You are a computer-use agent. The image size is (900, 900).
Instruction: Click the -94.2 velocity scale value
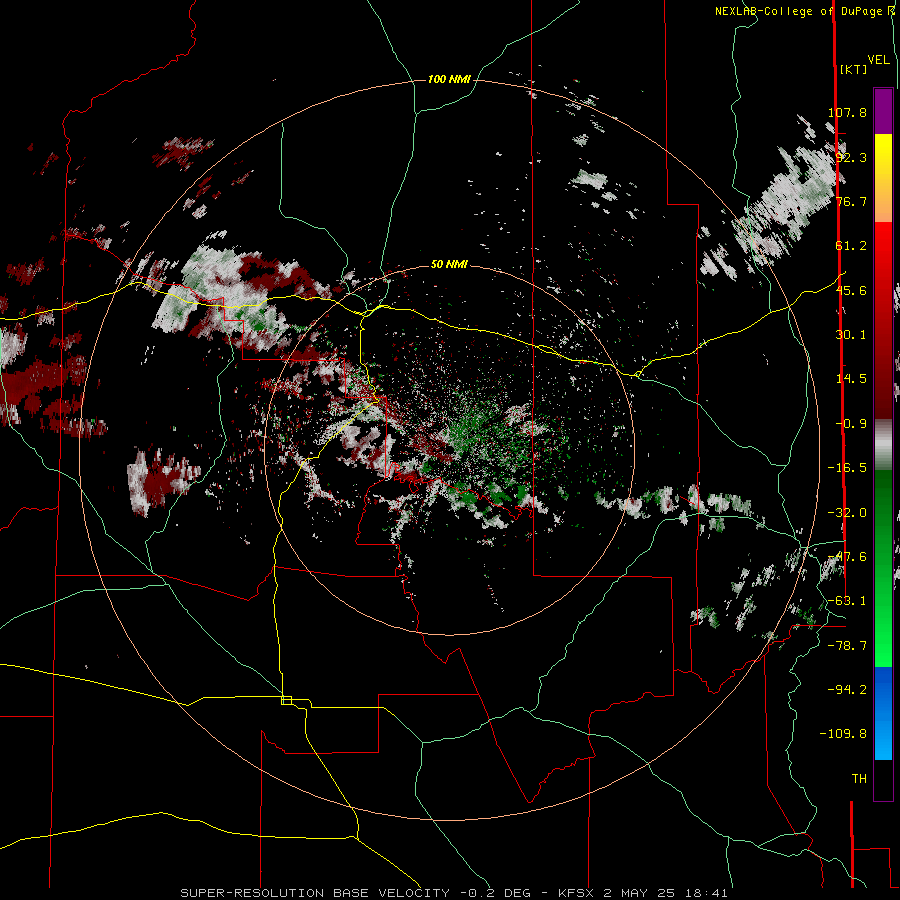click(847, 689)
